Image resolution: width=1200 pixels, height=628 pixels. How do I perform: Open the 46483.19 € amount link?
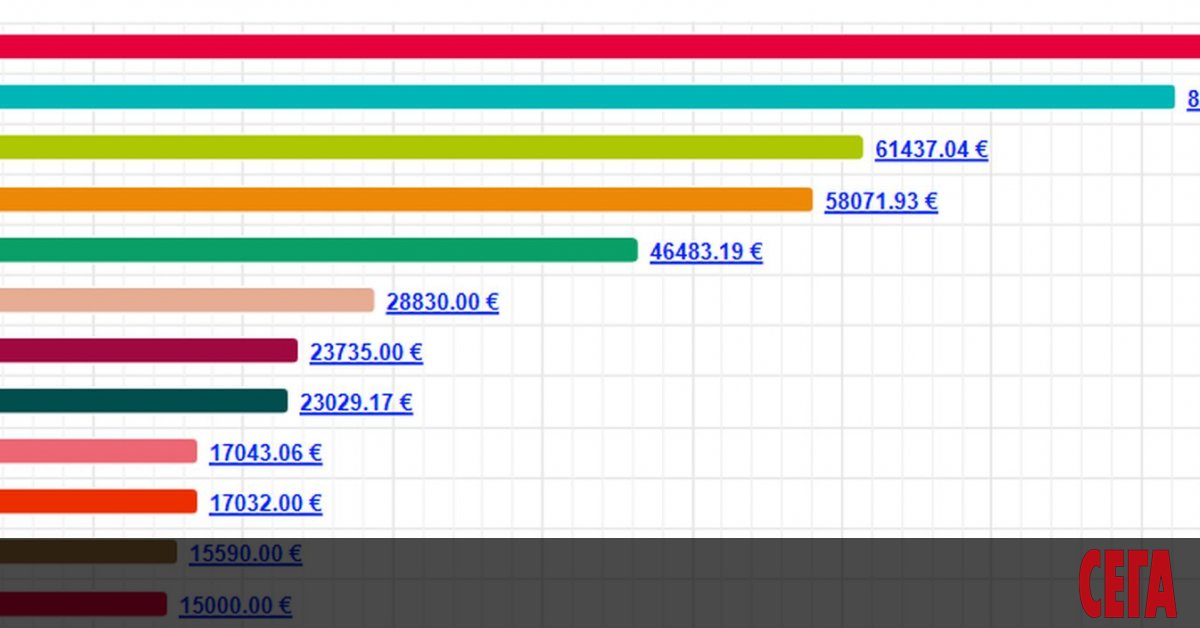click(706, 252)
